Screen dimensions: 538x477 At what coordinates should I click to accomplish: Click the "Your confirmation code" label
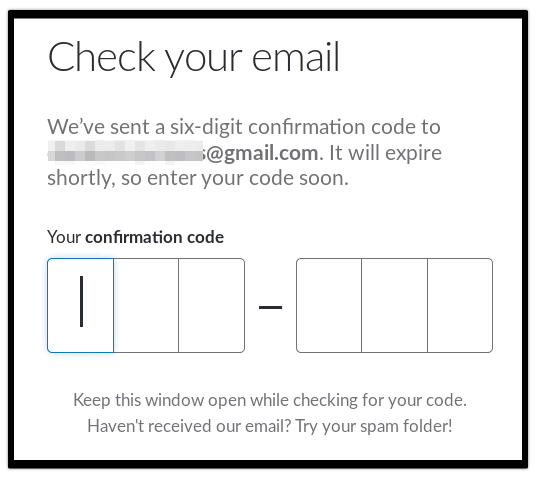point(136,237)
